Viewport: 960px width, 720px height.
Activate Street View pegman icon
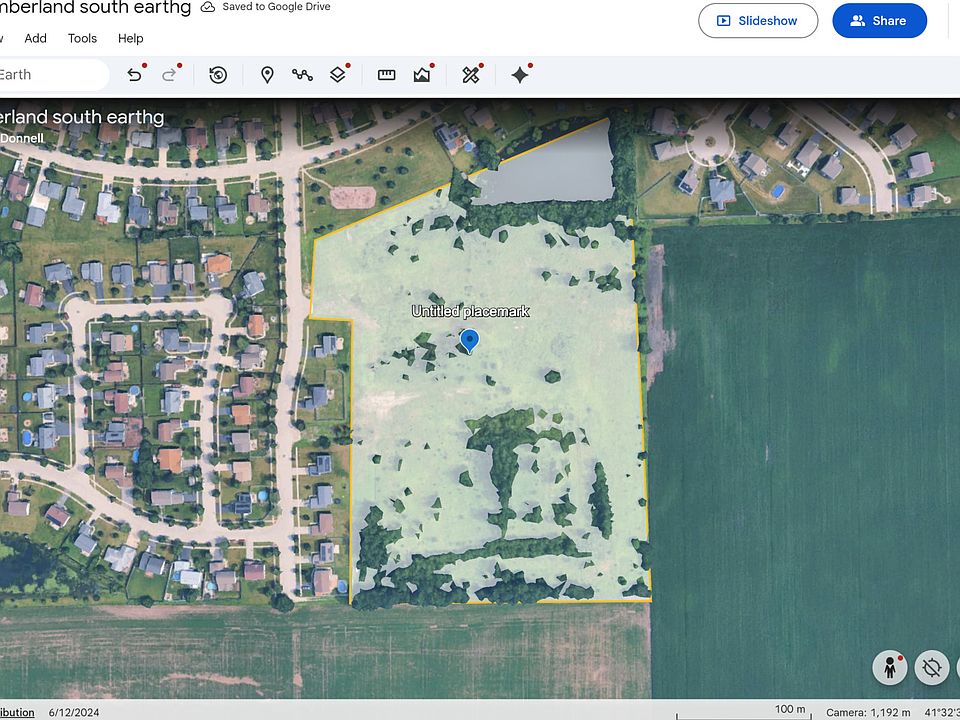(x=890, y=667)
